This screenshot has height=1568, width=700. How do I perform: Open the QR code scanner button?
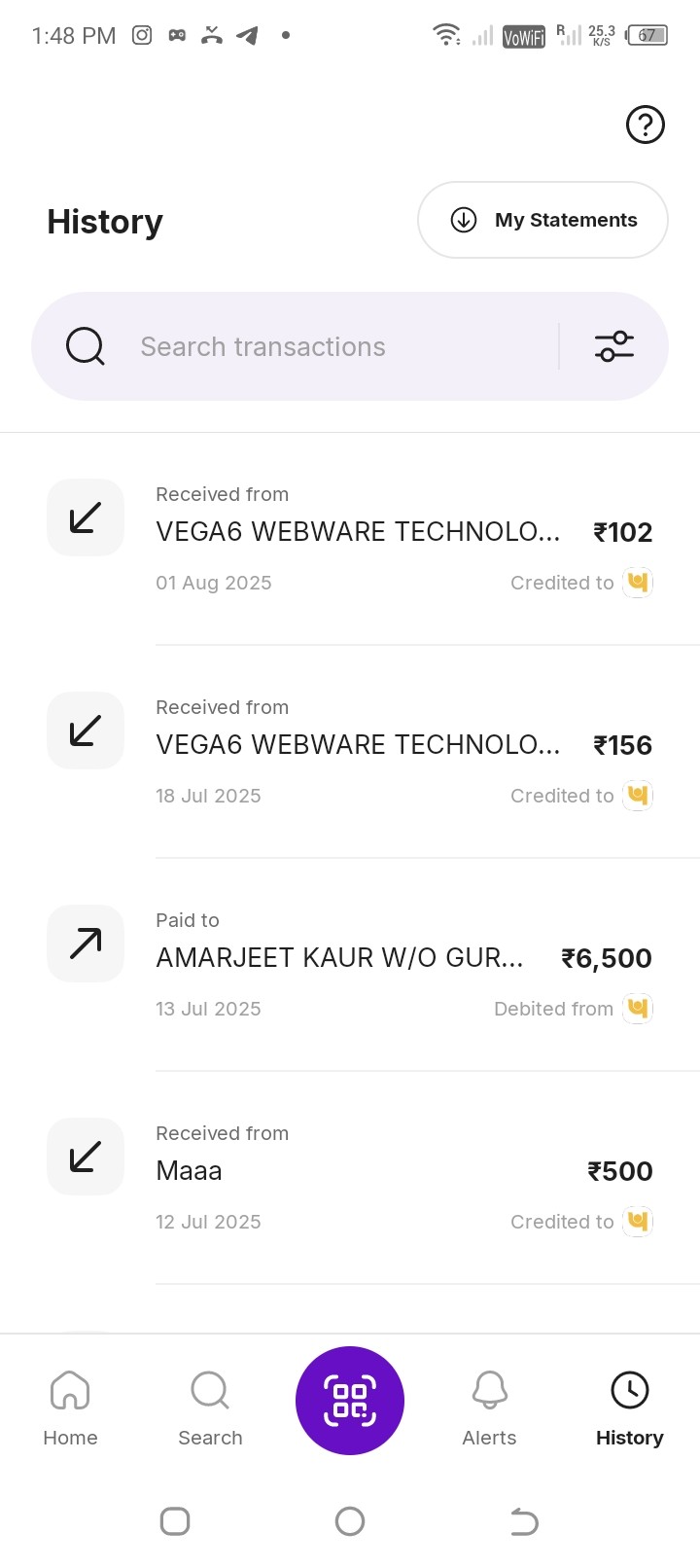pos(350,1400)
